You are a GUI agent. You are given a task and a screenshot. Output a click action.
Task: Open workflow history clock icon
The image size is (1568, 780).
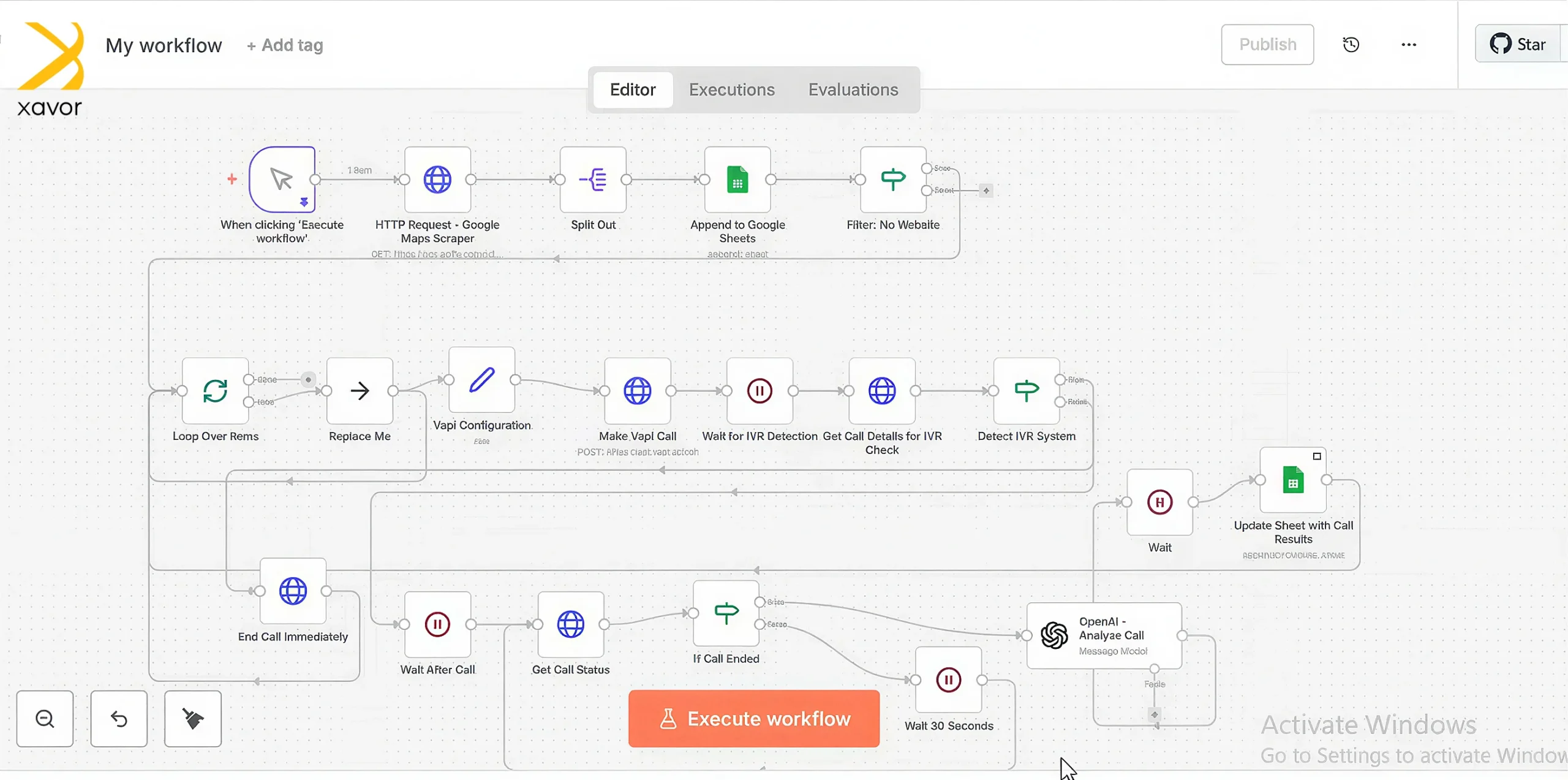pos(1351,45)
